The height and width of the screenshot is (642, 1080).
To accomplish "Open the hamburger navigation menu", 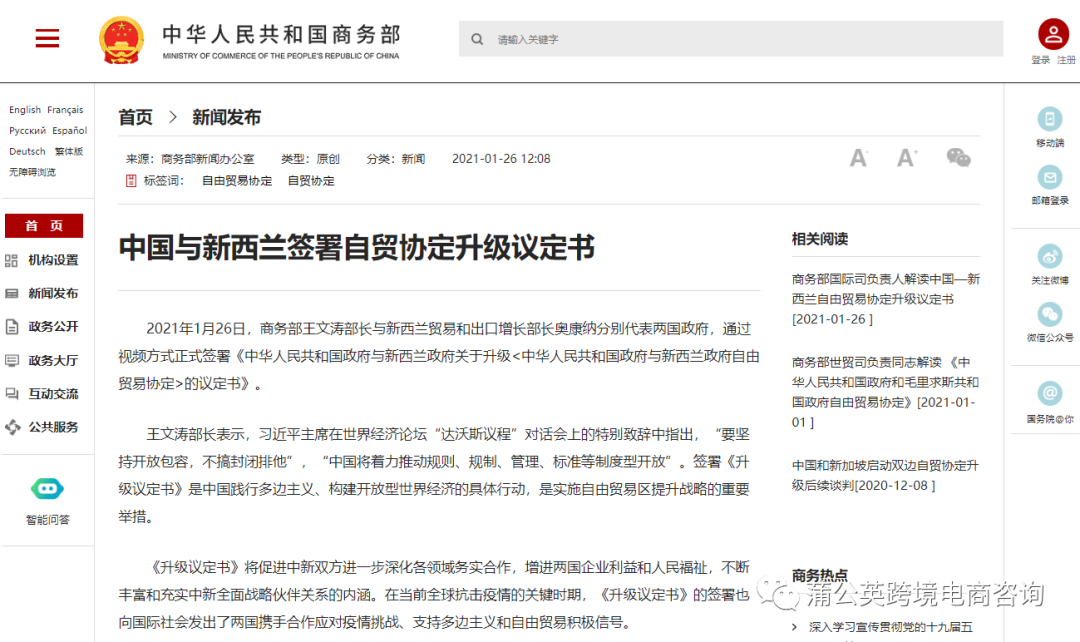I will tap(47, 38).
